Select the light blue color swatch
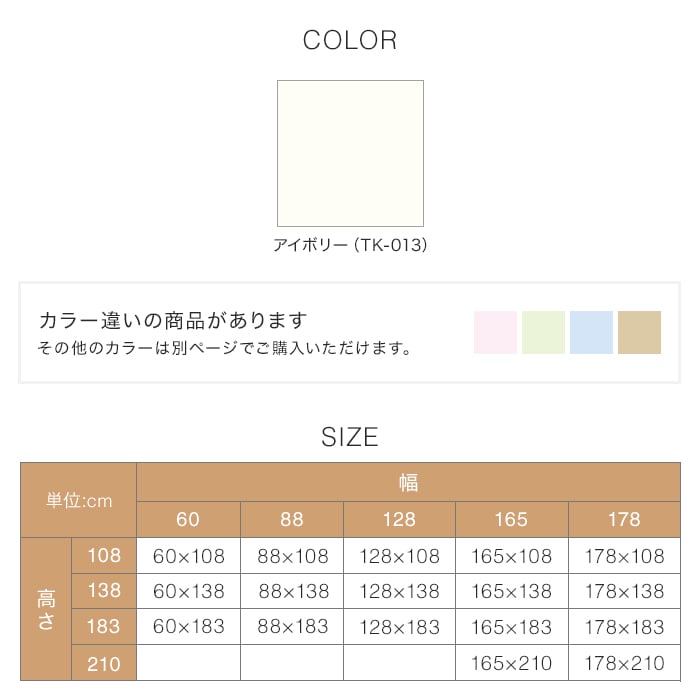700x700 pixels. pos(591,332)
